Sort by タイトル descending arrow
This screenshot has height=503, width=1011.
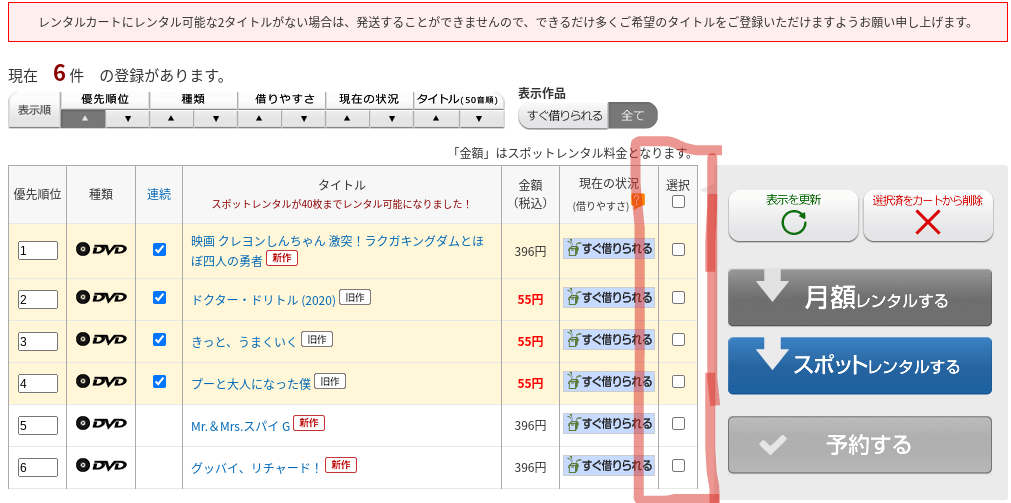(480, 119)
